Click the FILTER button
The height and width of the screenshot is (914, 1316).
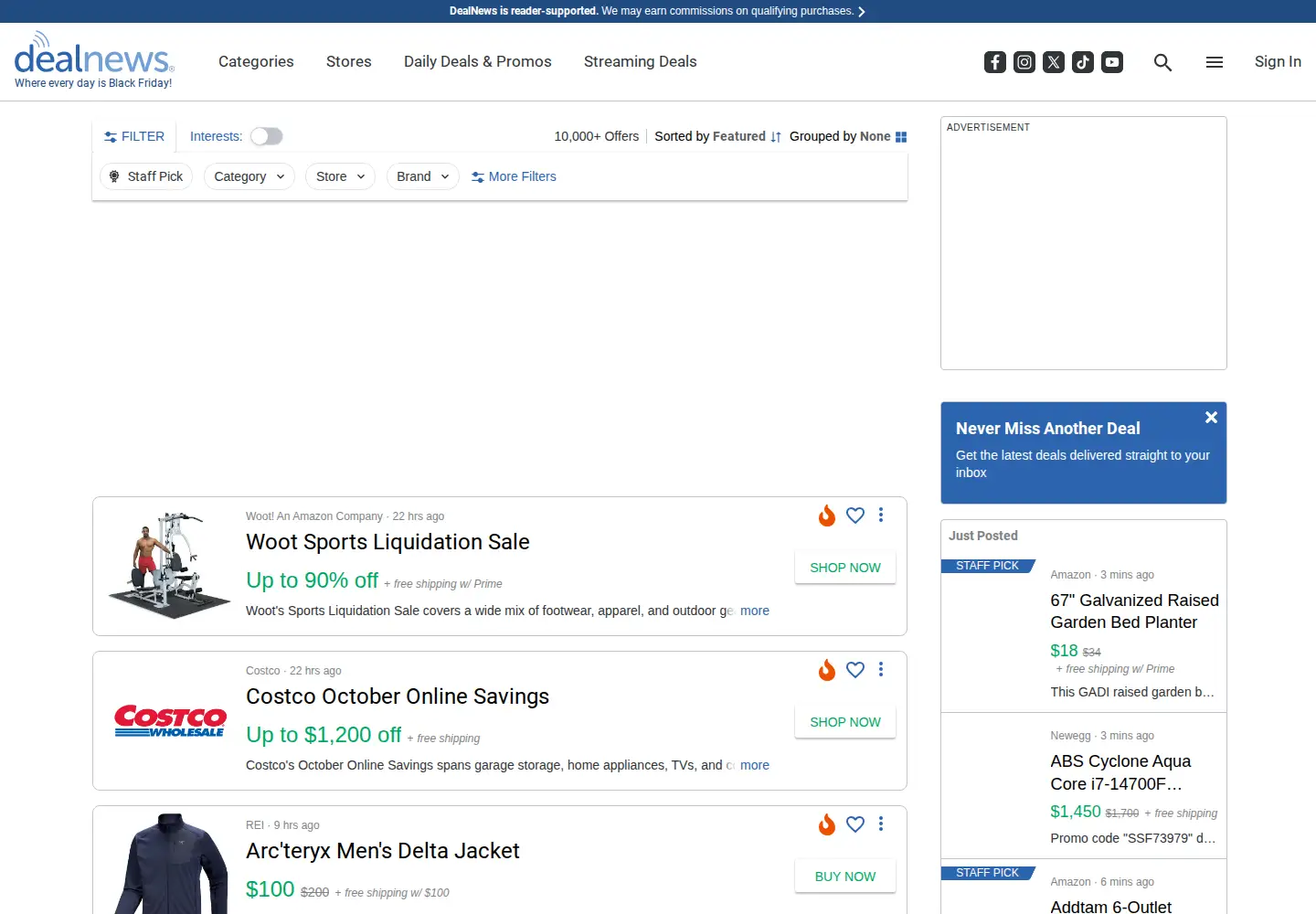pyautogui.click(x=134, y=136)
